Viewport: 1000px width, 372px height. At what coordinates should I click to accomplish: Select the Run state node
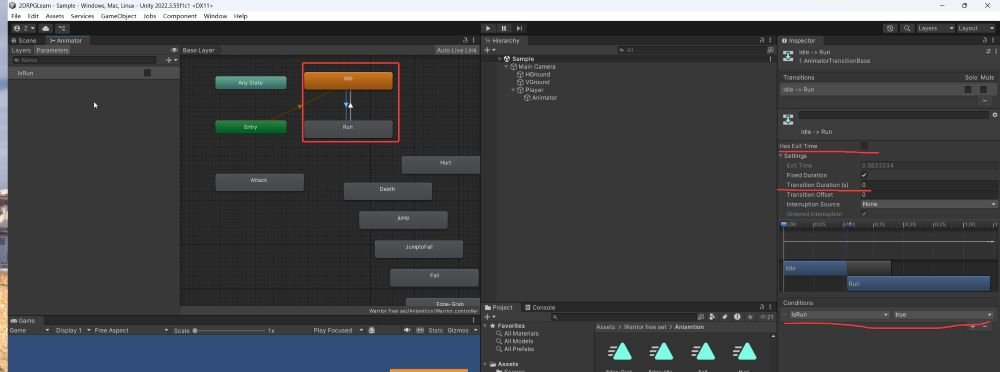point(348,128)
